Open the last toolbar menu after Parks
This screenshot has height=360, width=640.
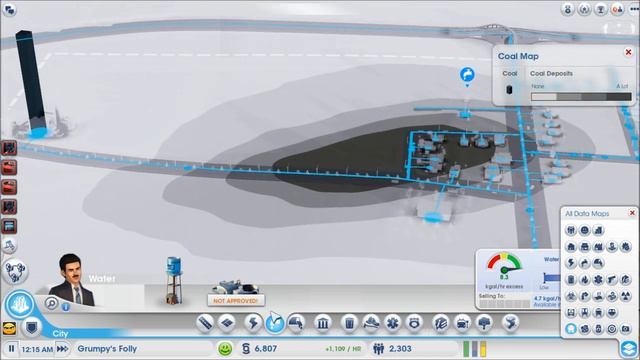[510, 323]
